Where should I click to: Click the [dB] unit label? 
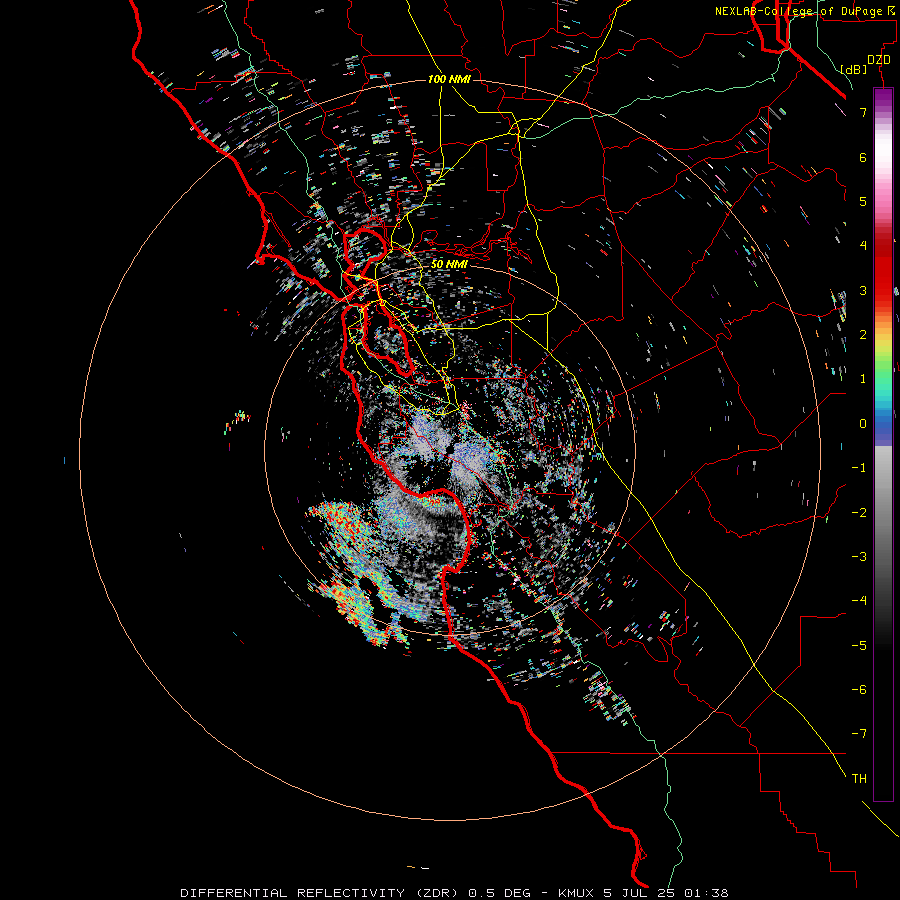click(x=853, y=69)
